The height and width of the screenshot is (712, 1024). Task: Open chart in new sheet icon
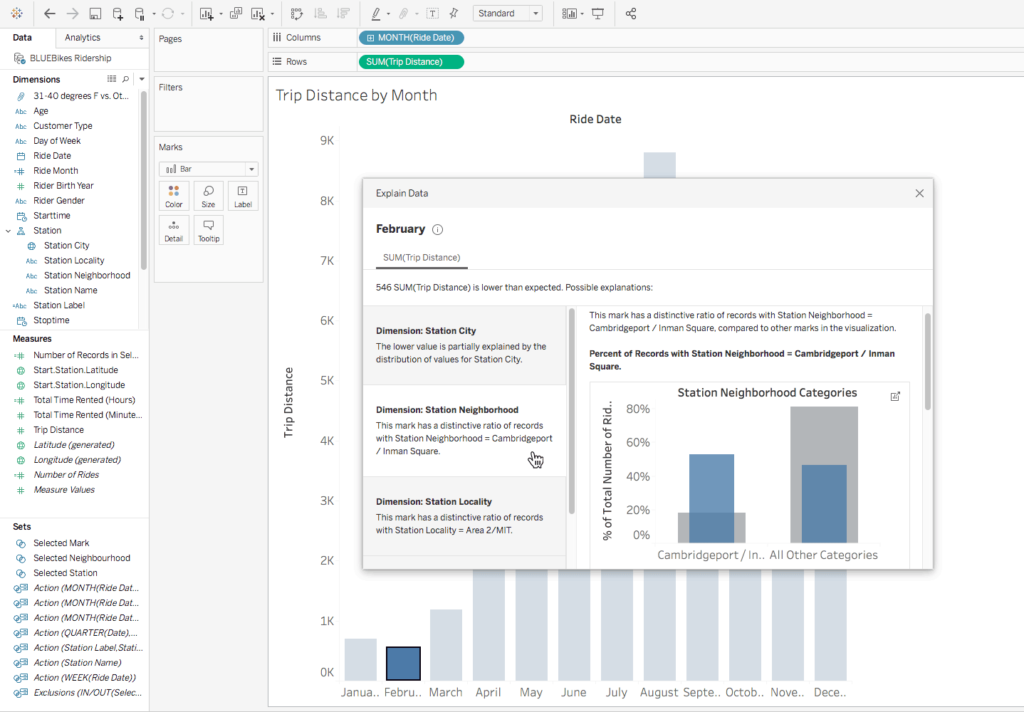(x=895, y=396)
